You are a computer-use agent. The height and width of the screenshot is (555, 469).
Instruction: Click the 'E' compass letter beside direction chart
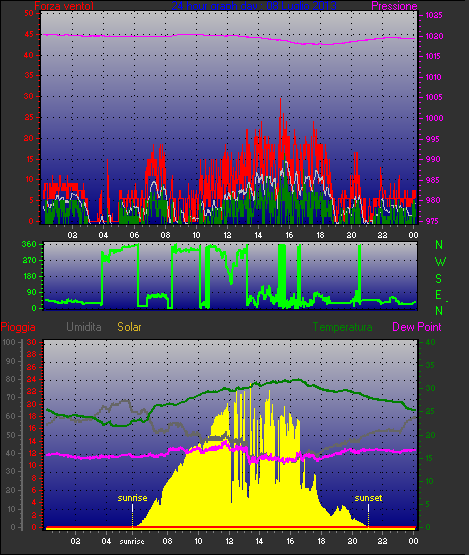438,294
